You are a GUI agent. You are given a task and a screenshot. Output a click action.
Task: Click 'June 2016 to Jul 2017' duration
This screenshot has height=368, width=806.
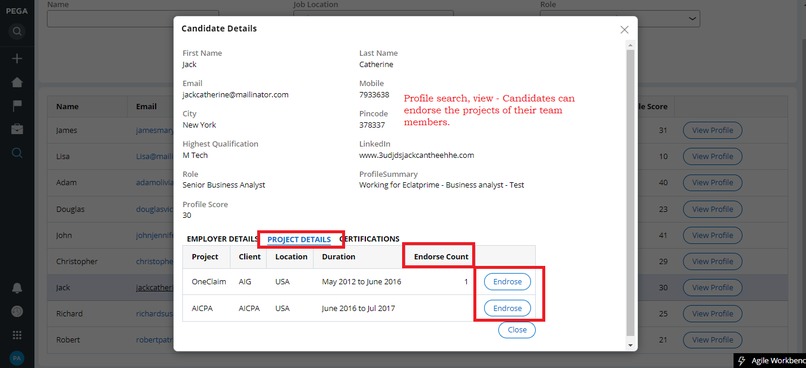tap(357, 308)
